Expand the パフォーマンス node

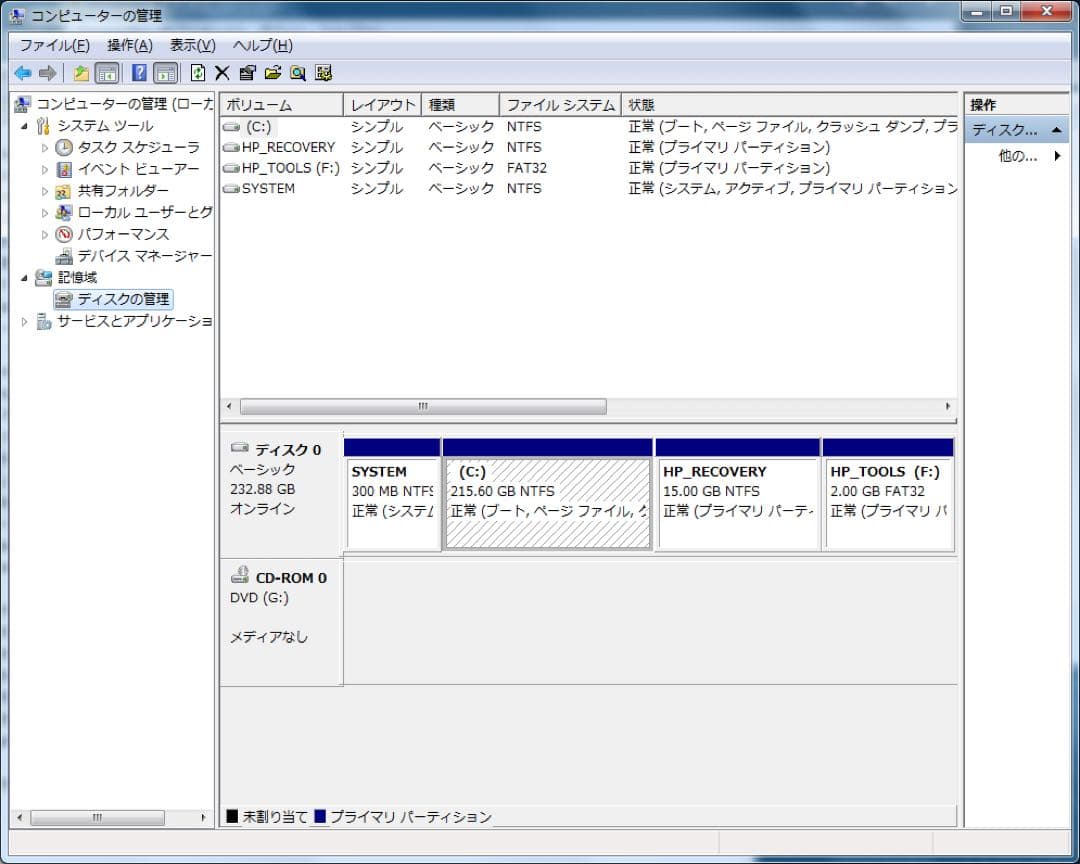45,234
